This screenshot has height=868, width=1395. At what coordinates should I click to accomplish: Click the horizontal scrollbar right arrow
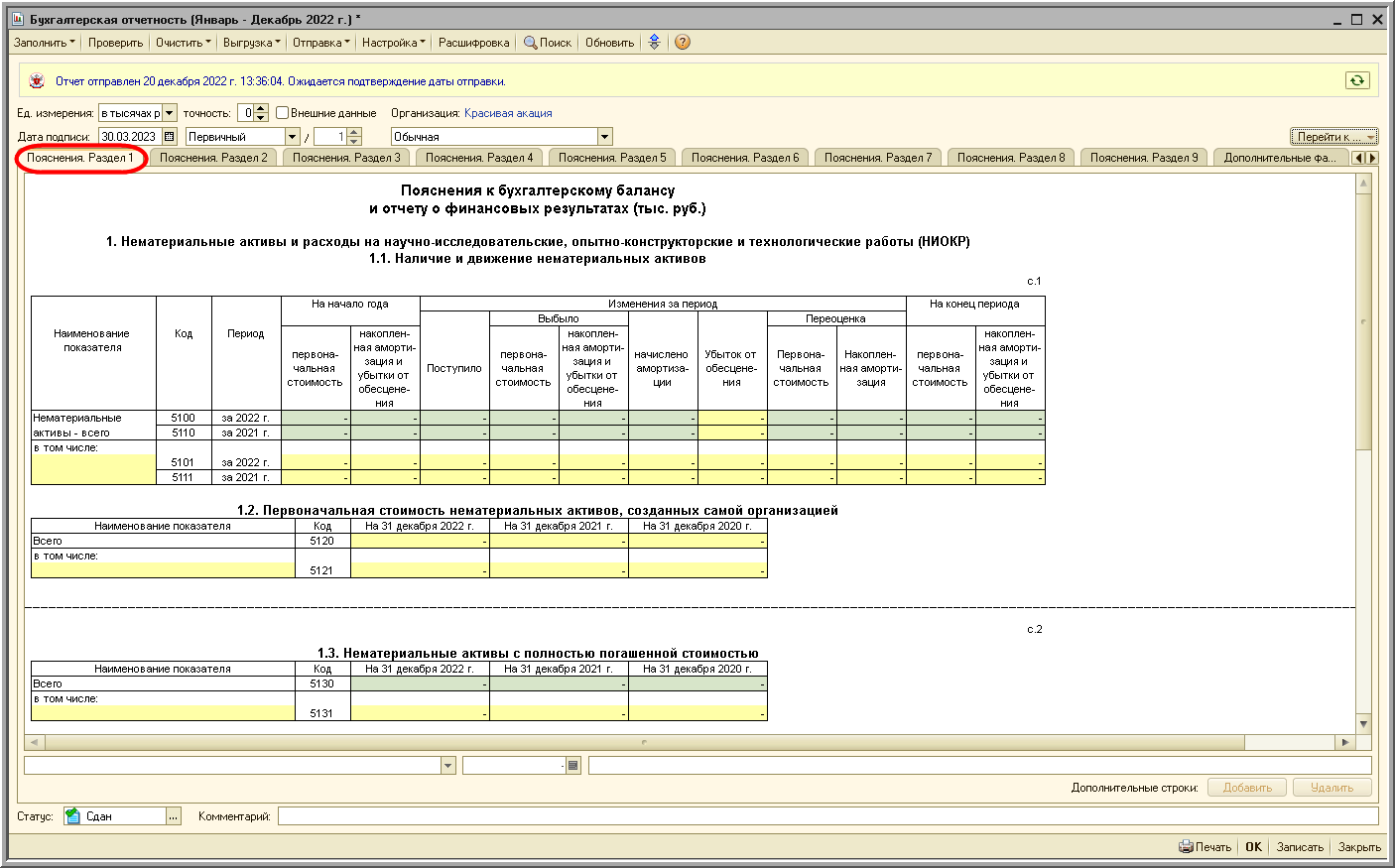click(x=1345, y=742)
